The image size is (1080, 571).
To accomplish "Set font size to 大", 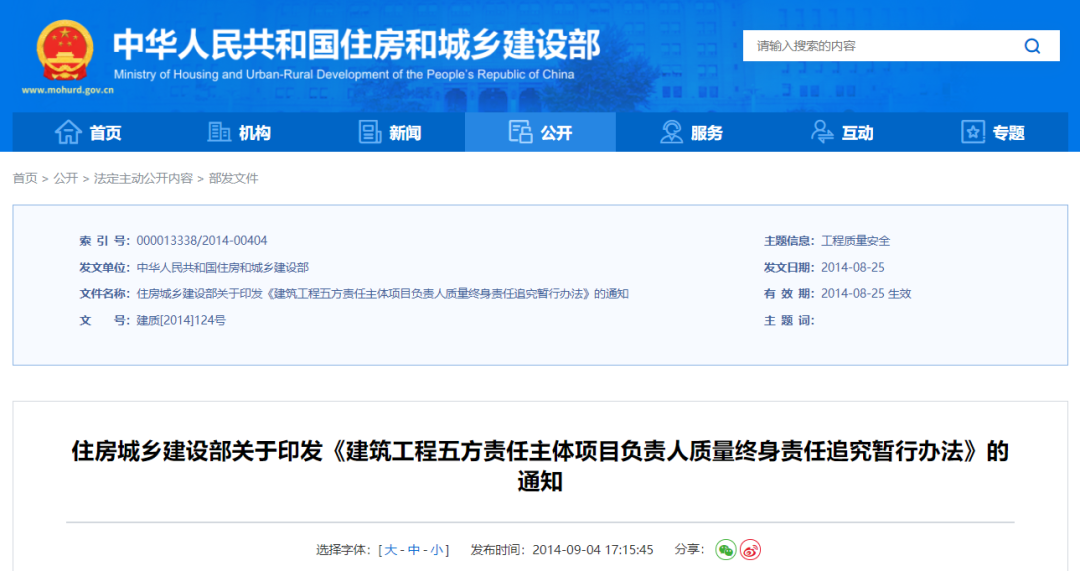I will [x=391, y=550].
